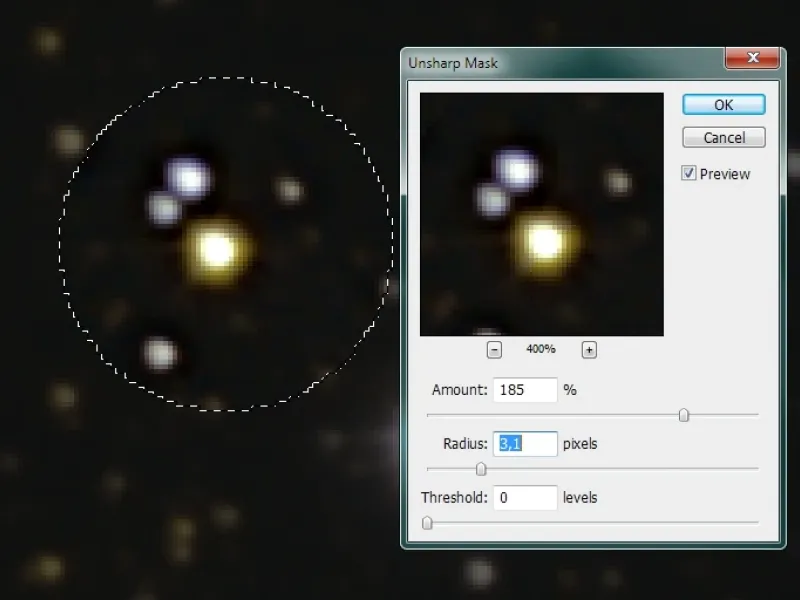
Task: Confirm the Unsharp Mask with OK
Action: tap(723, 105)
